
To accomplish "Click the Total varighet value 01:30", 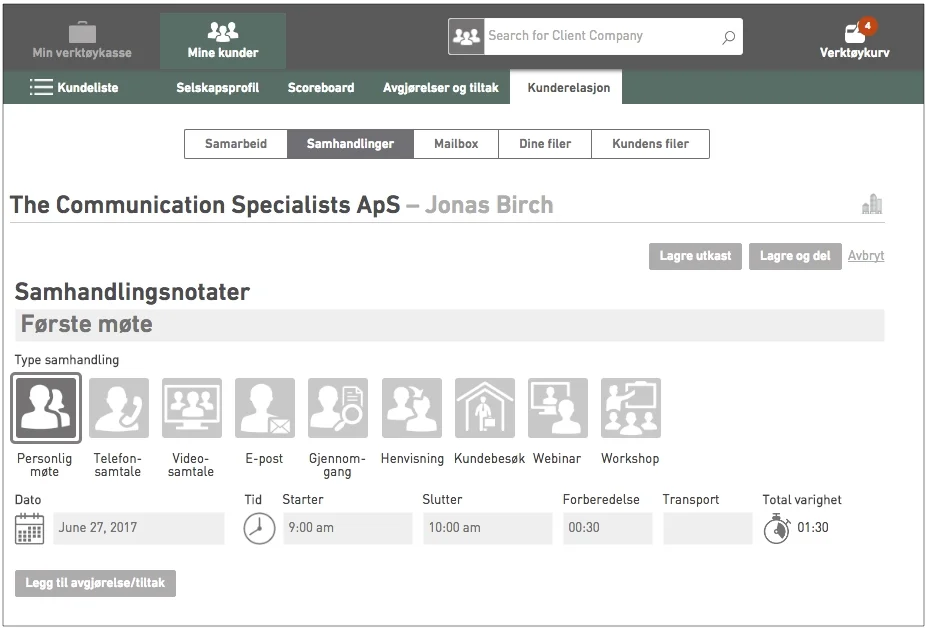I will tap(813, 528).
